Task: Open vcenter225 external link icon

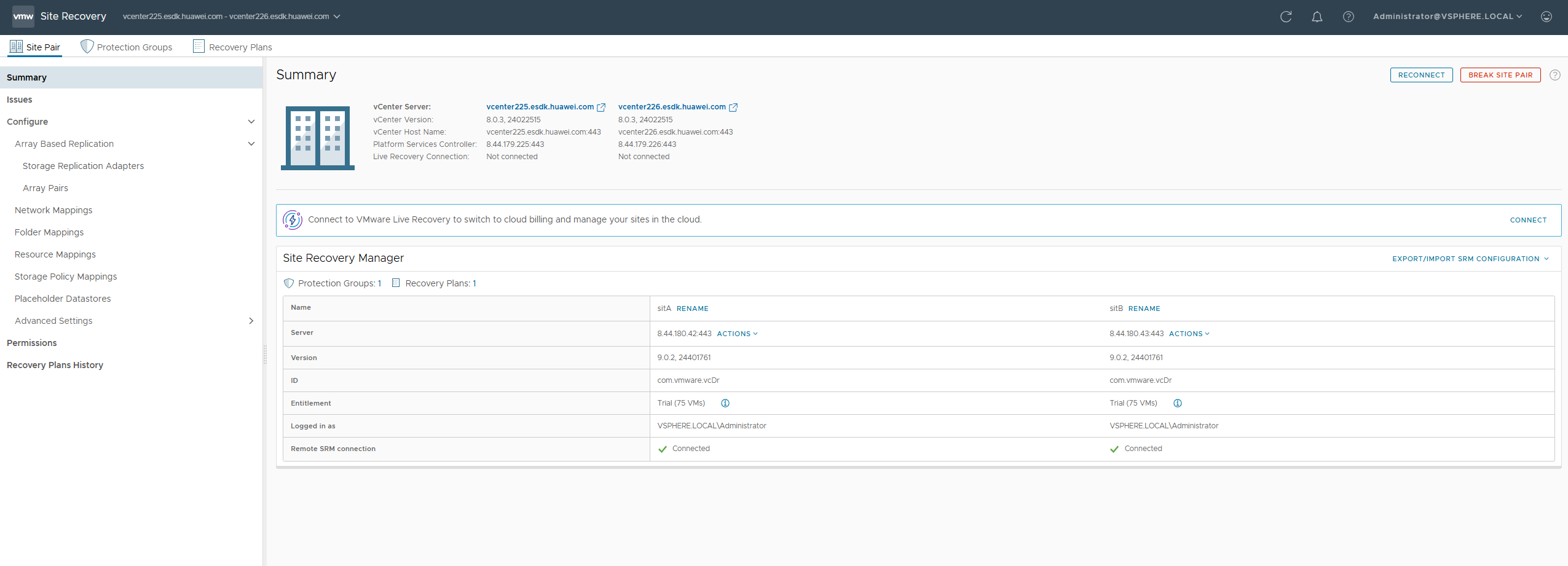Action: 601,108
